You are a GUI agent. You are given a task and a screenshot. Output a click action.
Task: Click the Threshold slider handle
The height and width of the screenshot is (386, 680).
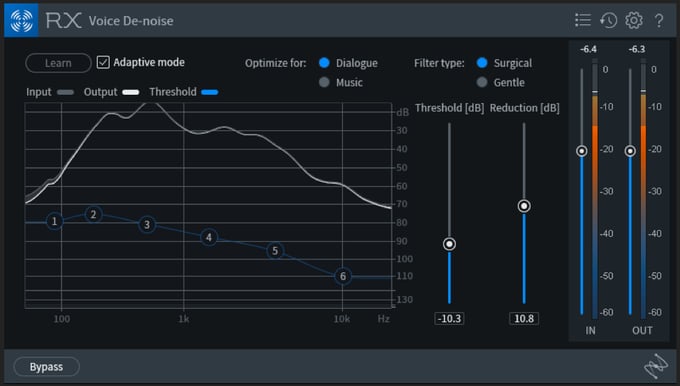[449, 244]
